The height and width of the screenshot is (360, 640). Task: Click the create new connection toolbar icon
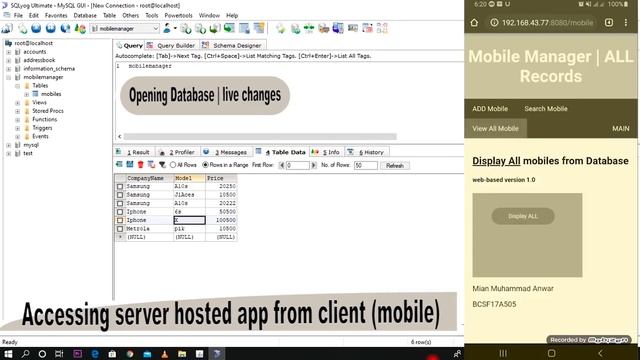pos(7,28)
